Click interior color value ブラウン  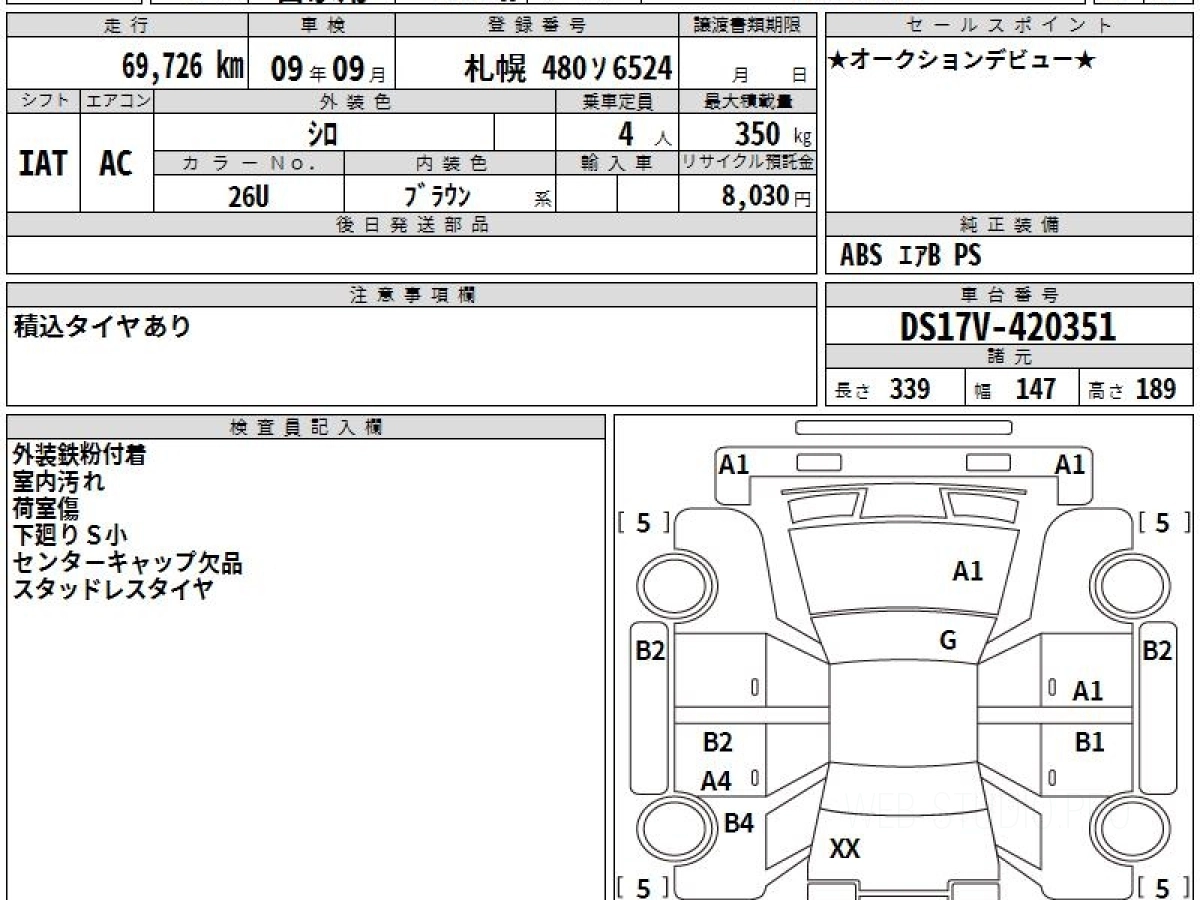point(436,194)
